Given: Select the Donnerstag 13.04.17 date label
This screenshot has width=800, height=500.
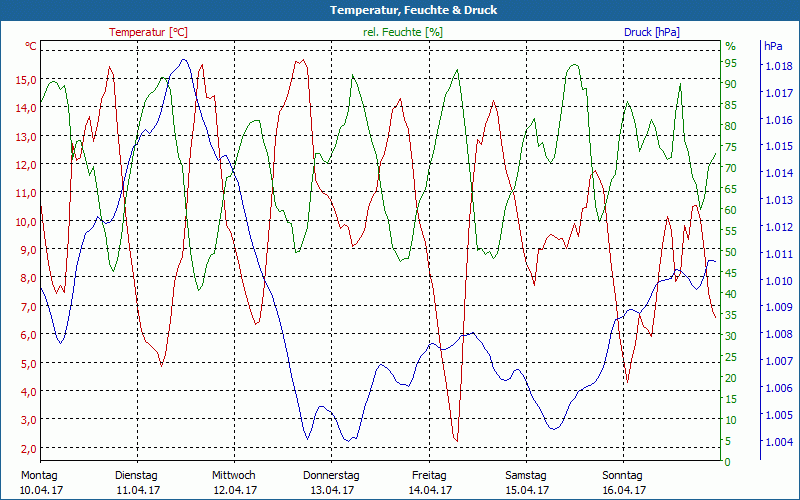Looking at the screenshot, I should [332, 483].
